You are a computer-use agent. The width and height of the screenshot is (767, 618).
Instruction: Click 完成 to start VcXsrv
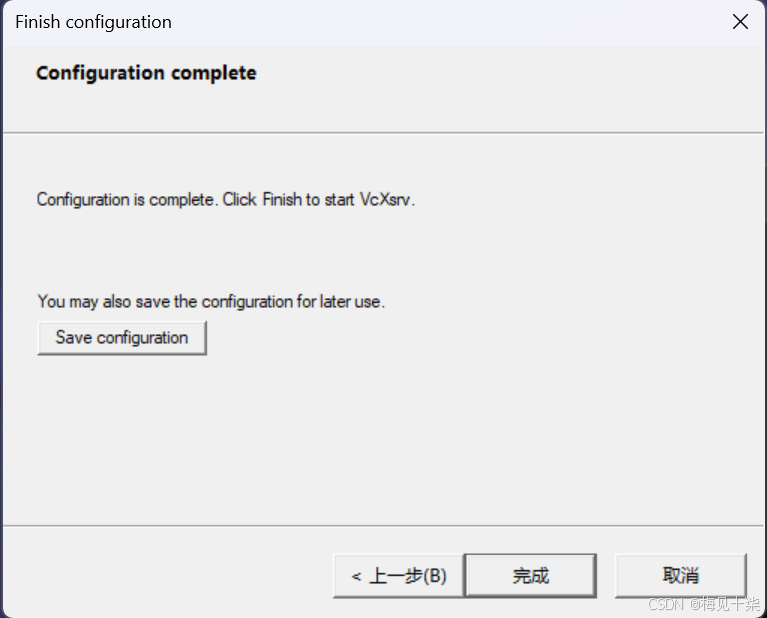(x=531, y=575)
